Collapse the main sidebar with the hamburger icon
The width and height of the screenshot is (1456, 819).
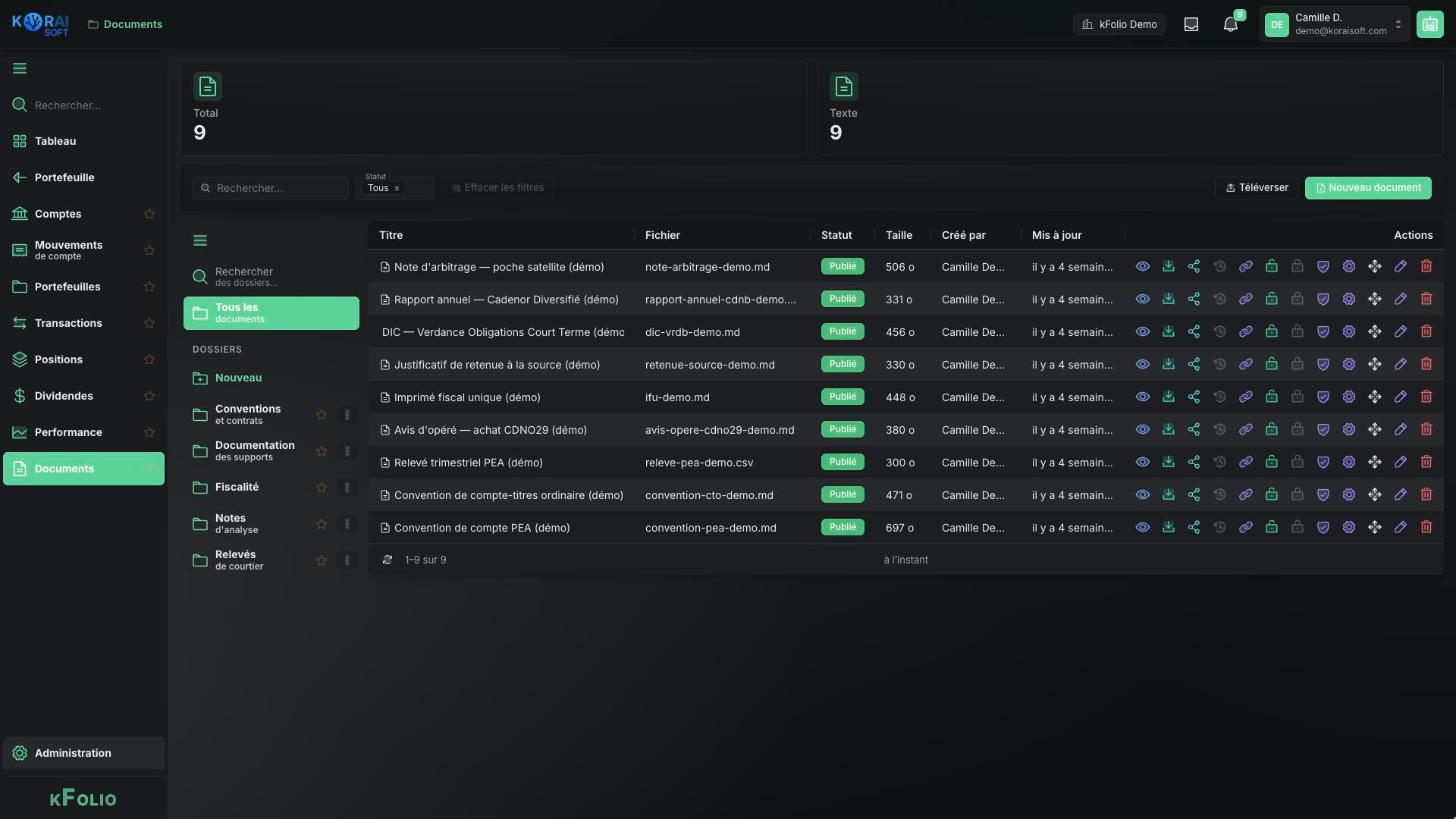19,69
